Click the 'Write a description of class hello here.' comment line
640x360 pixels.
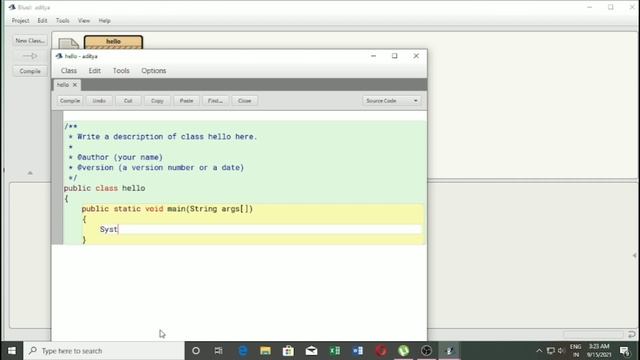click(167, 137)
